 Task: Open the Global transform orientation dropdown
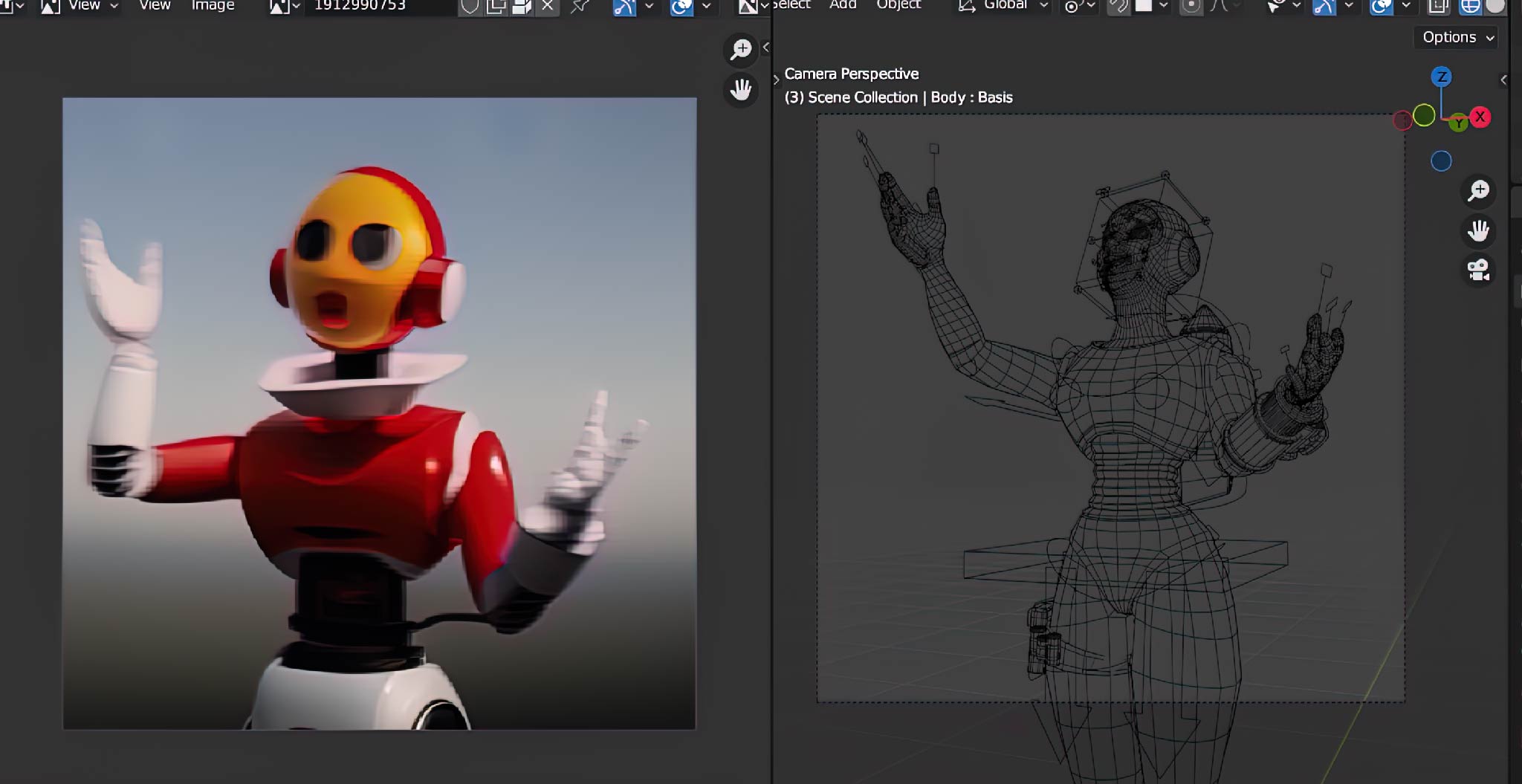(x=1003, y=6)
